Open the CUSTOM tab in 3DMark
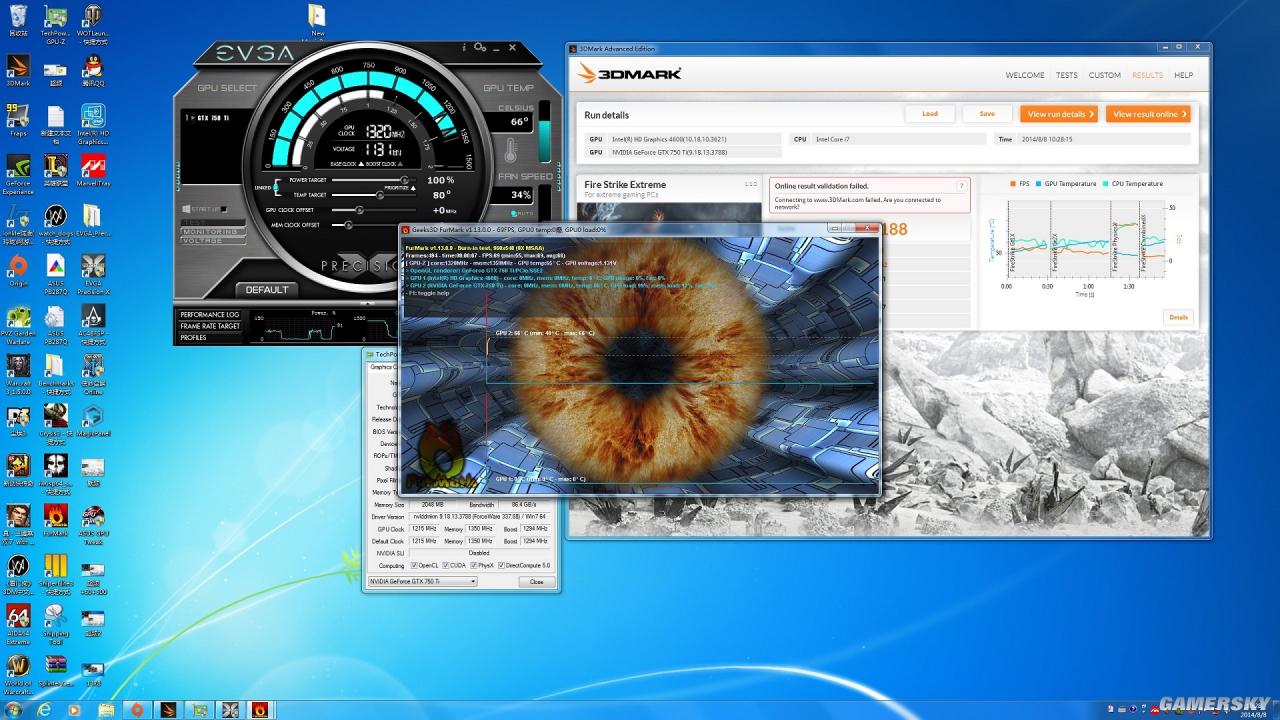 point(1105,75)
